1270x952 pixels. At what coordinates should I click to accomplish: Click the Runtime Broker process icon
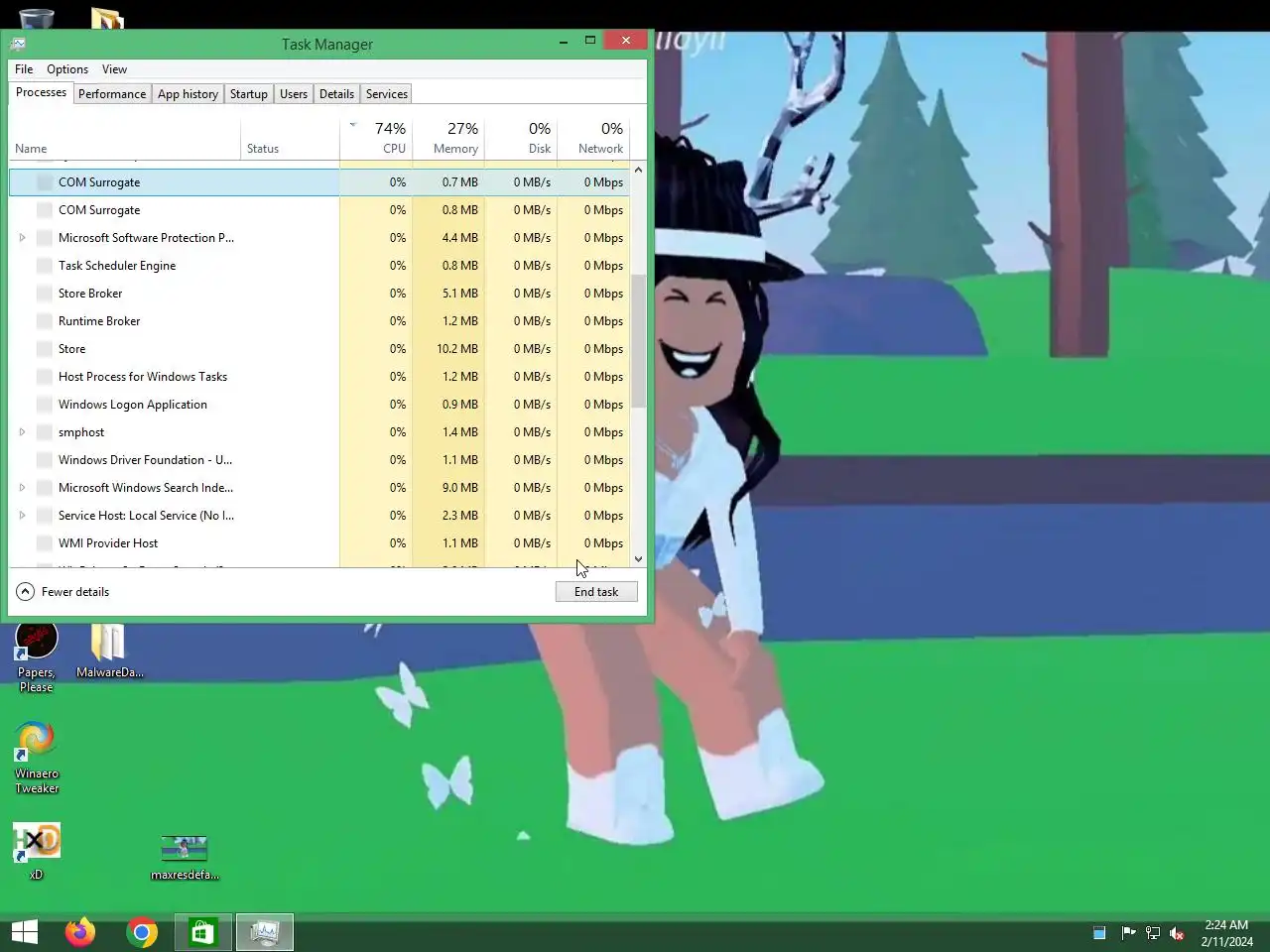coord(44,321)
